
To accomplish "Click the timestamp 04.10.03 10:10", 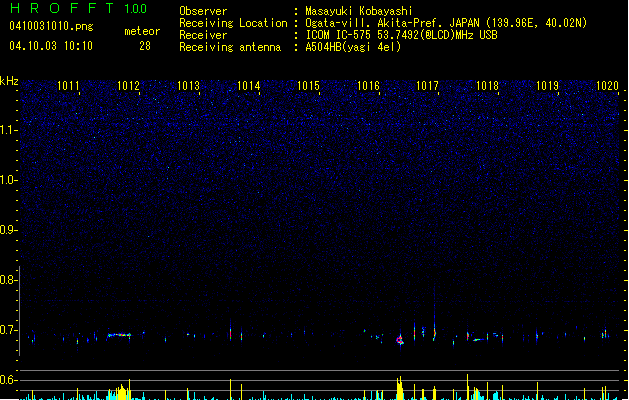I will click(51, 46).
